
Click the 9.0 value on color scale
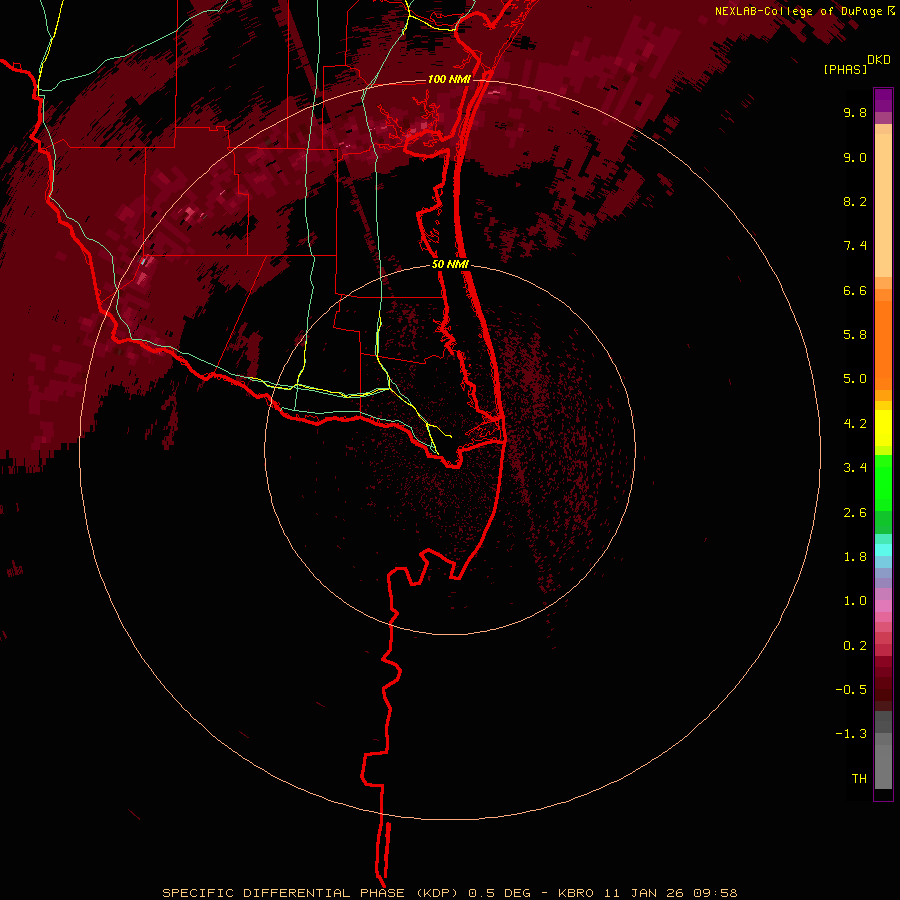point(855,157)
